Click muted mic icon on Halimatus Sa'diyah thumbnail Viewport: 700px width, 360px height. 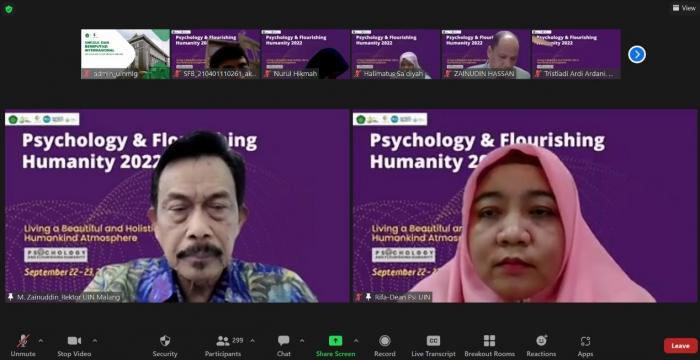click(358, 74)
